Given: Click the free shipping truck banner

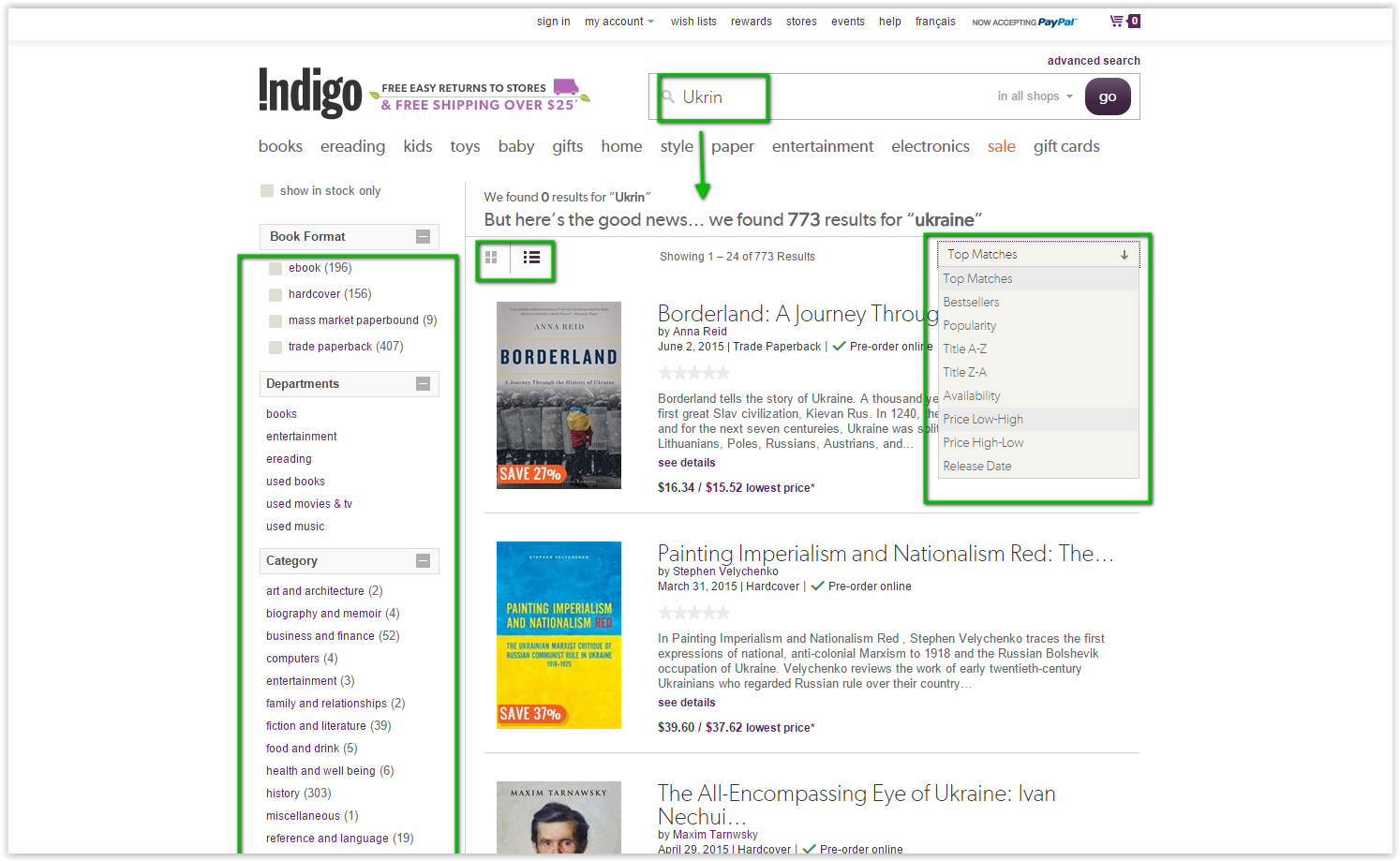Looking at the screenshot, I should tap(481, 96).
